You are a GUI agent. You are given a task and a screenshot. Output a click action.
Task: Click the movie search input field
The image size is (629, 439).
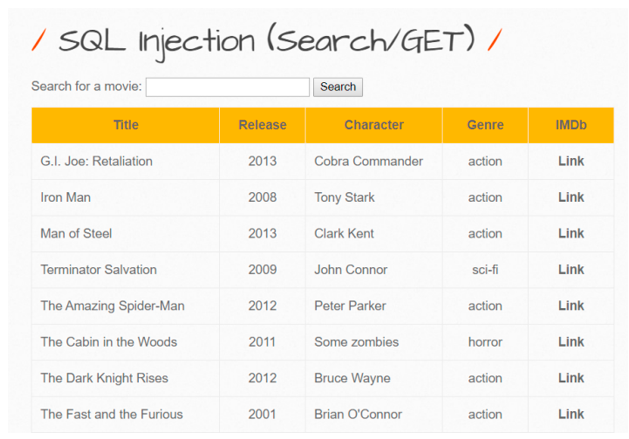point(227,87)
